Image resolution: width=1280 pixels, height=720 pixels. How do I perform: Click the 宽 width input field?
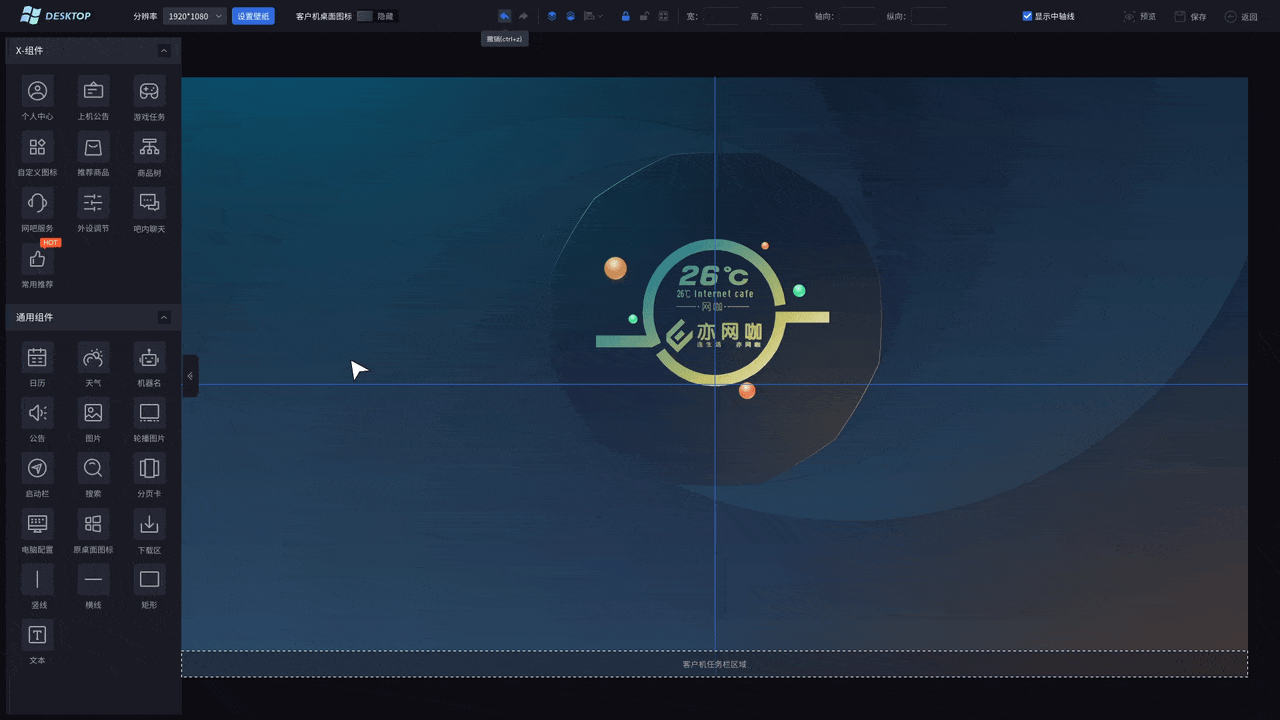[722, 16]
